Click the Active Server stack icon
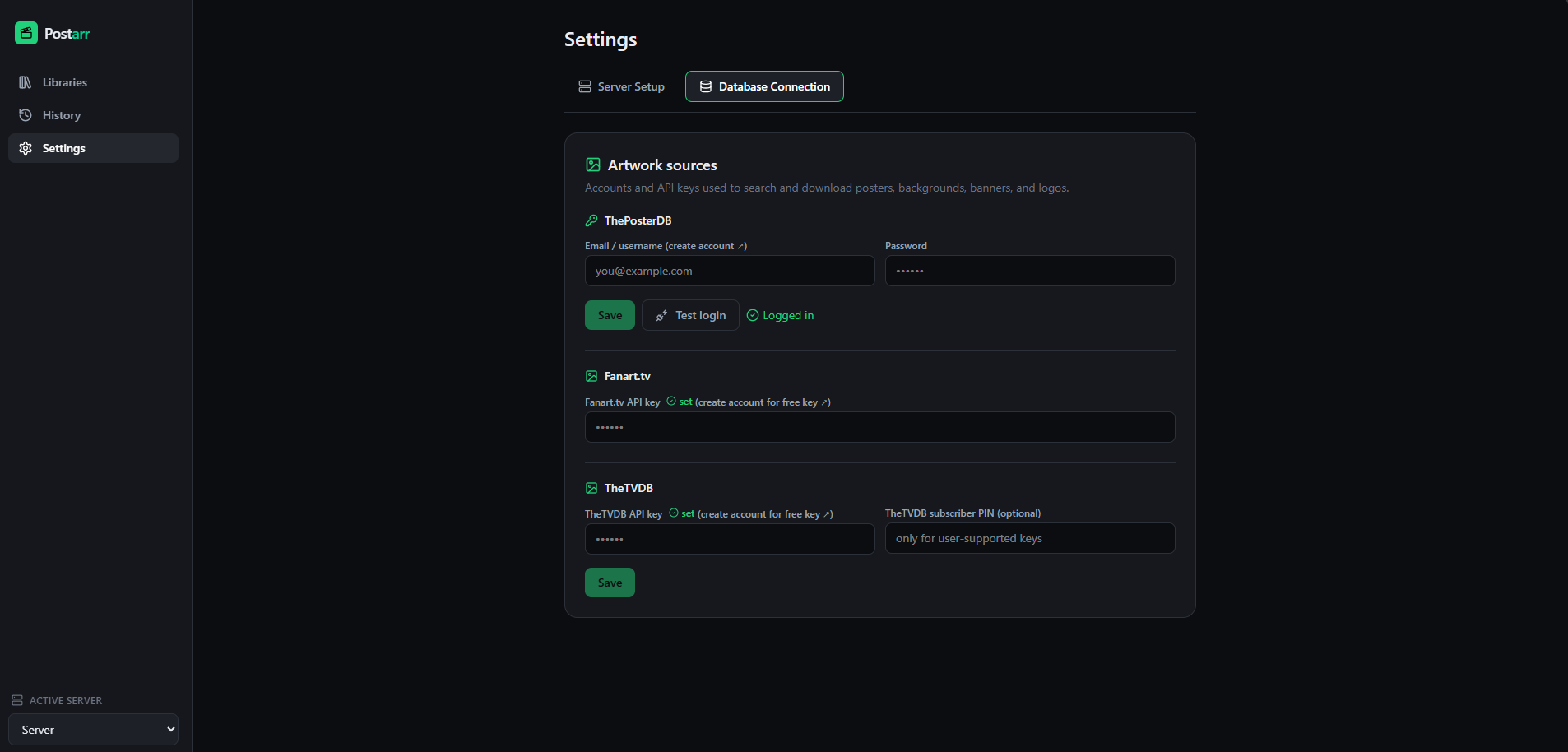1568x752 pixels. [x=17, y=700]
